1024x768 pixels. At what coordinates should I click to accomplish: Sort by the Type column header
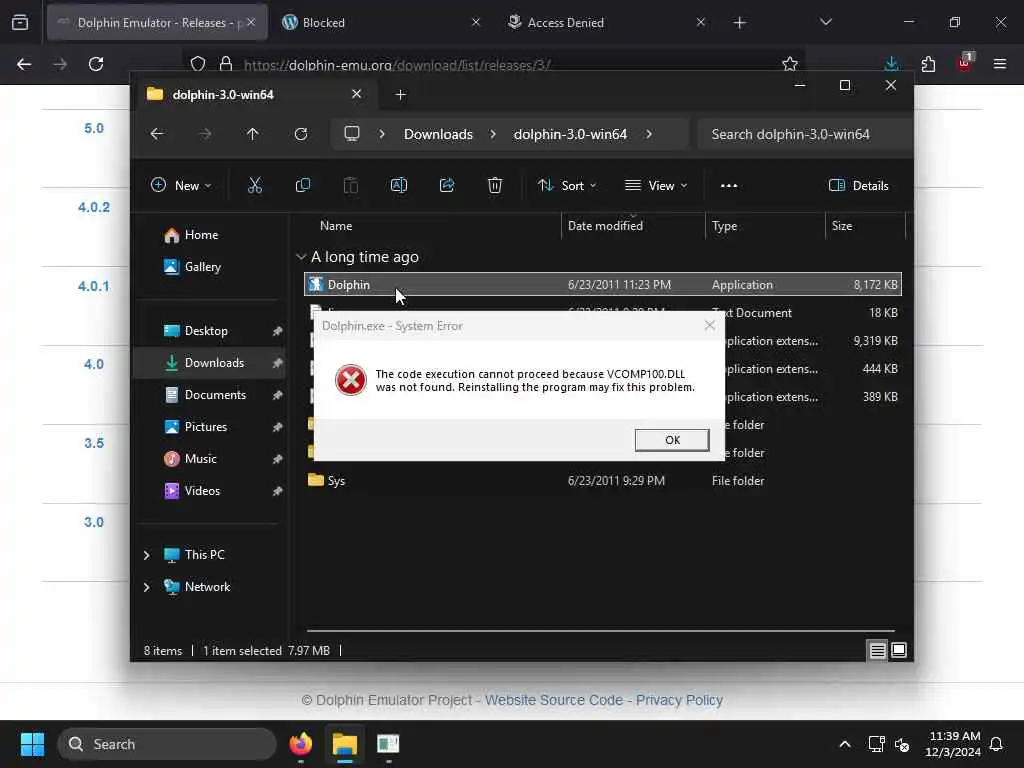click(765, 226)
